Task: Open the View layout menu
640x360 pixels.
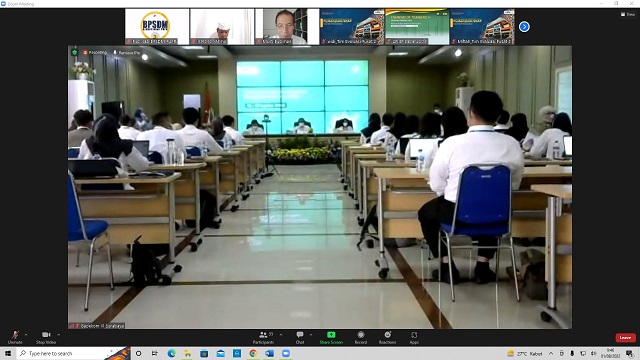Action: pyautogui.click(x=628, y=14)
